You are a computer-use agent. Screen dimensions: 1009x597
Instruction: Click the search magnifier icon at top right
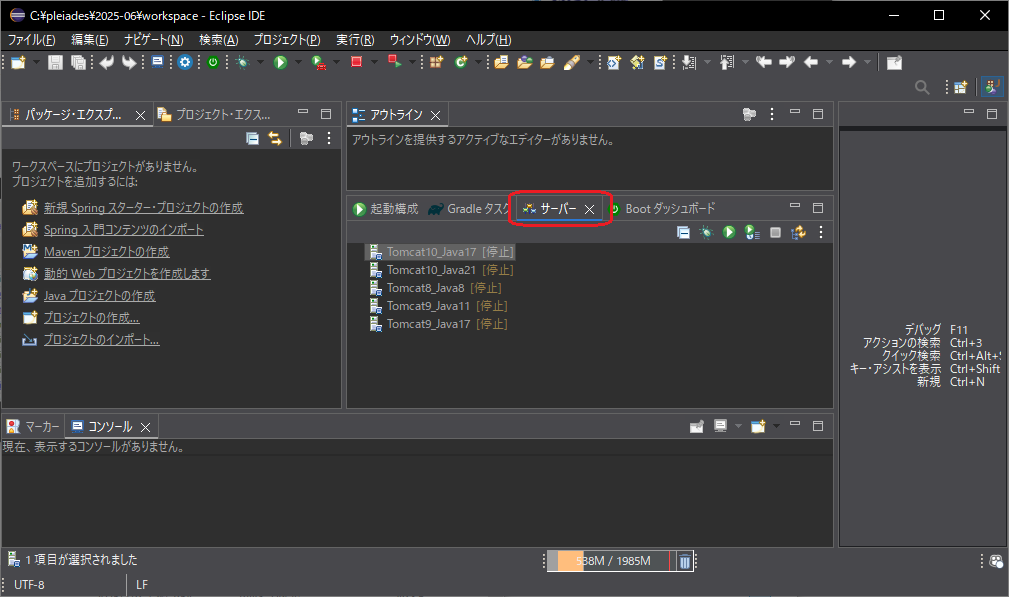923,88
